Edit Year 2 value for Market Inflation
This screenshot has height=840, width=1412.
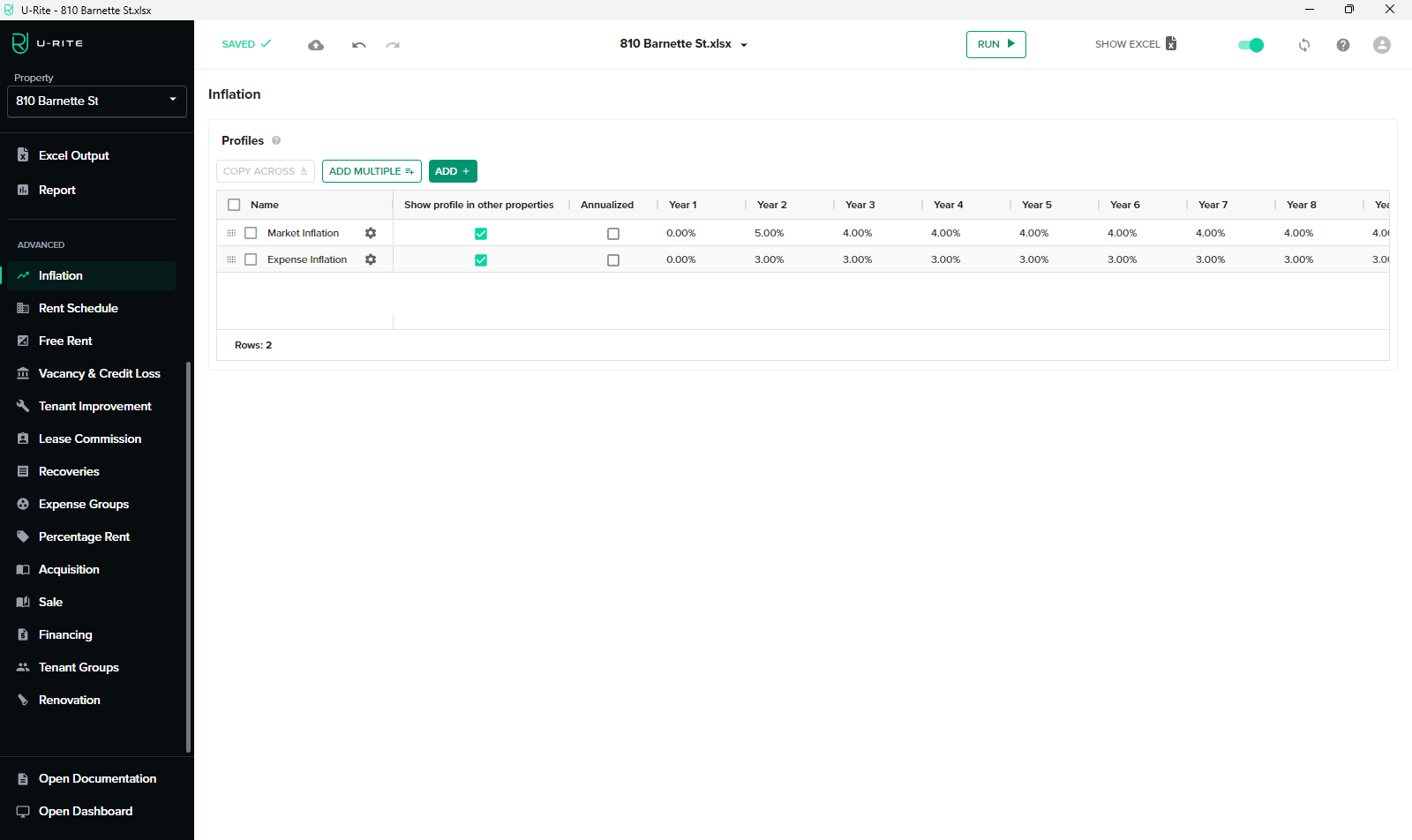(769, 233)
